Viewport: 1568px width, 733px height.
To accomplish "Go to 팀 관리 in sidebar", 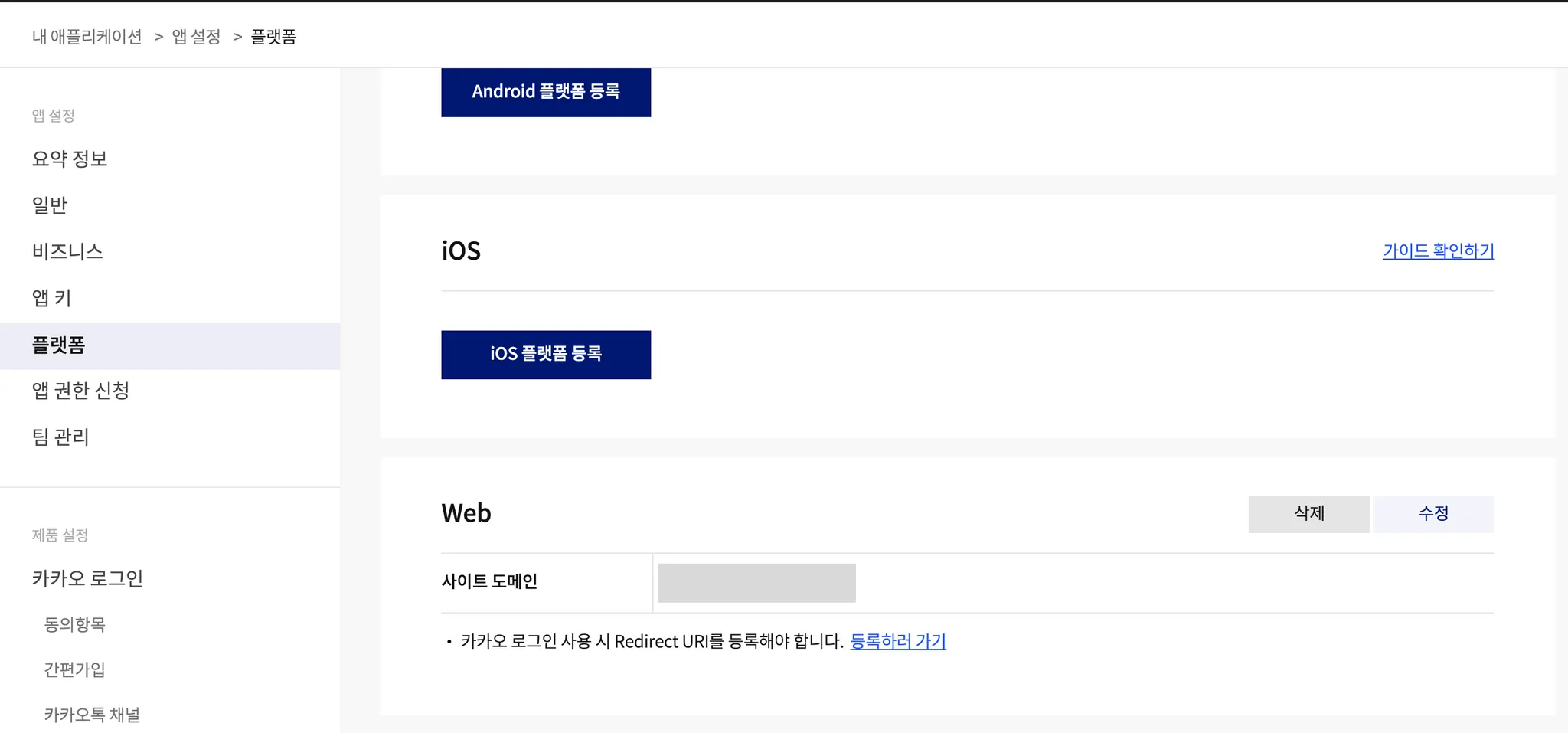I will point(60,437).
